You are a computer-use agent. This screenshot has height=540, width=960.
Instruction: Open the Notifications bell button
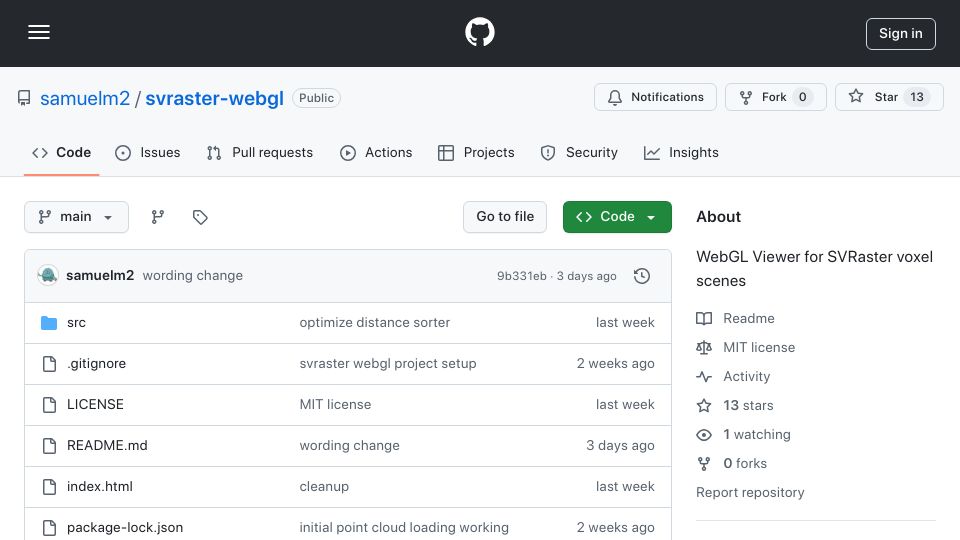click(655, 97)
